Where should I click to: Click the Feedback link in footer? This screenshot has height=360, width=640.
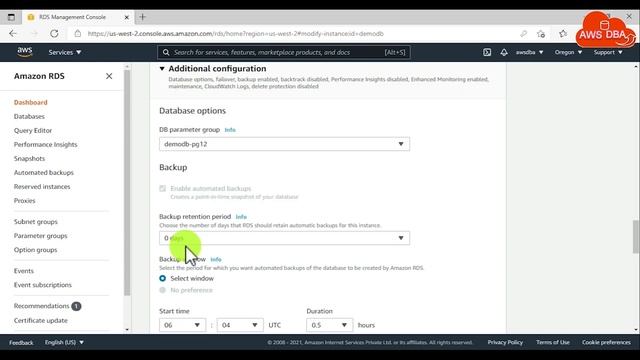tap(21, 343)
